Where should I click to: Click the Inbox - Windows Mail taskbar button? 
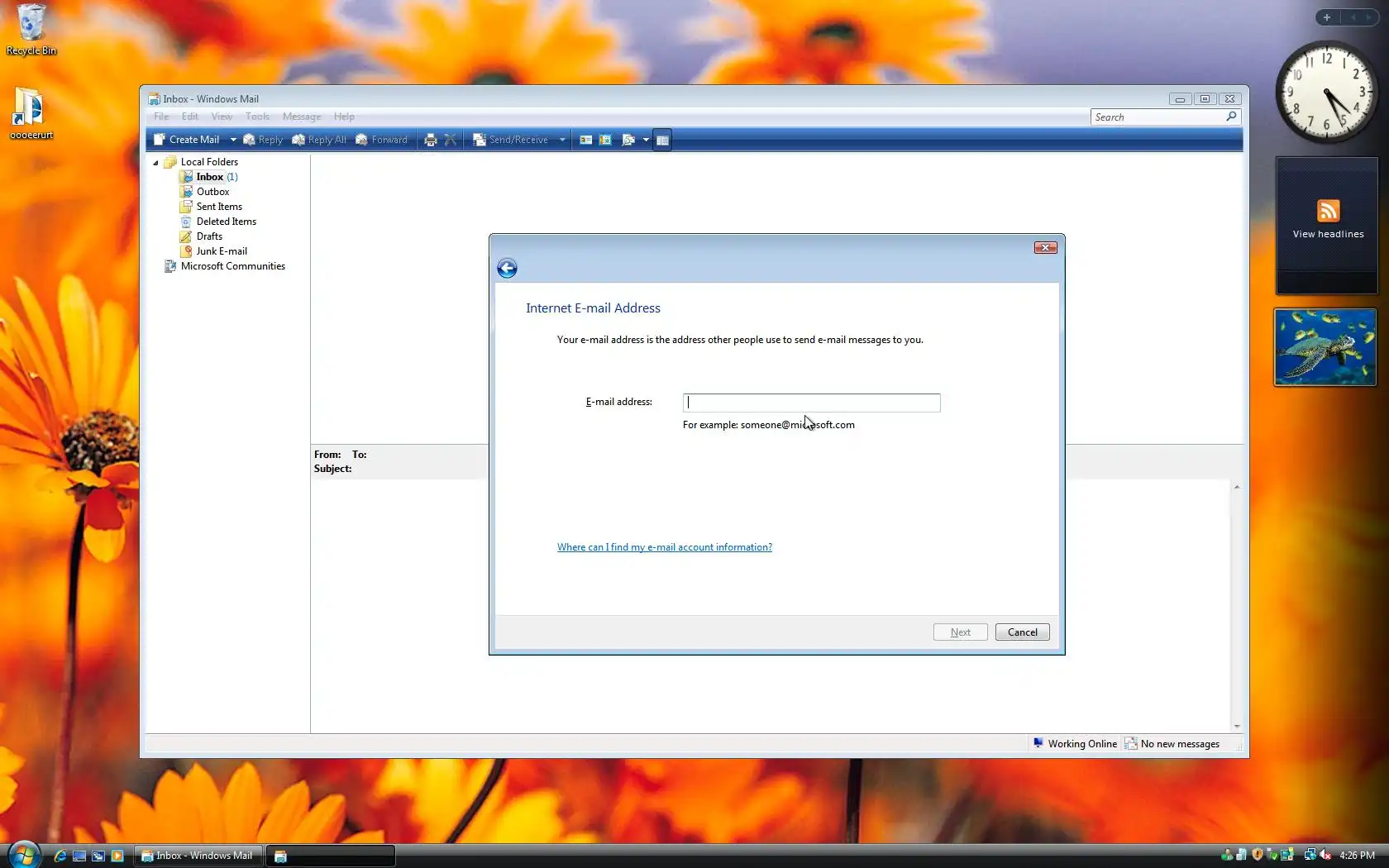coord(198,856)
